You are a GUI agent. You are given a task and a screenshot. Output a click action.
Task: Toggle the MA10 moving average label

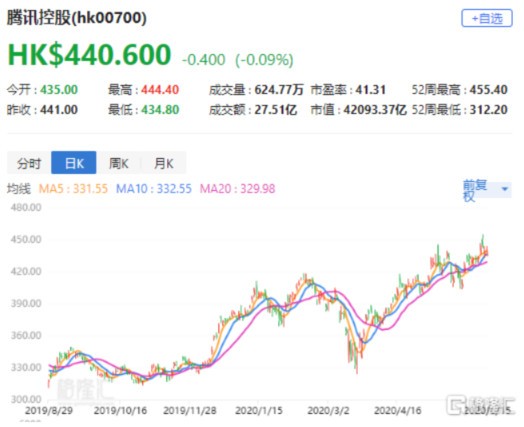coord(154,189)
